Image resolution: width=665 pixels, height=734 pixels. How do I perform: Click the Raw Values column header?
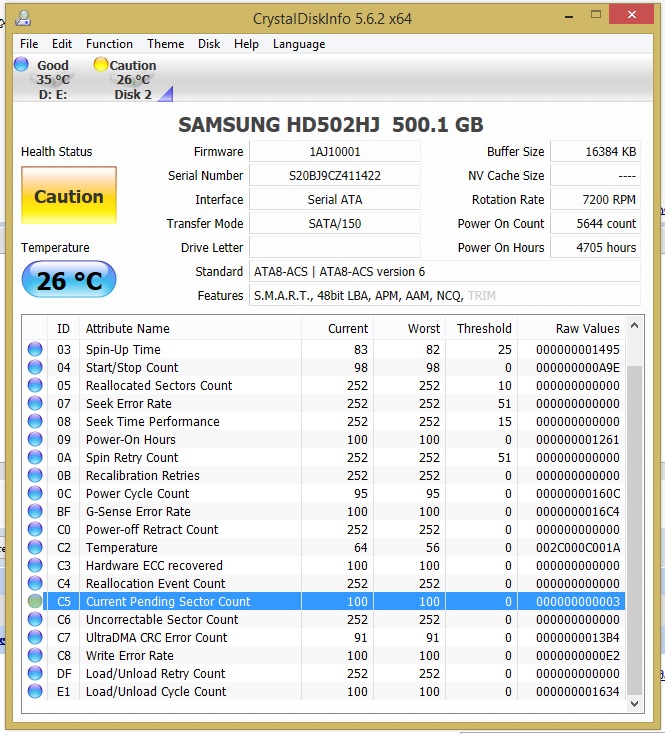[571, 328]
